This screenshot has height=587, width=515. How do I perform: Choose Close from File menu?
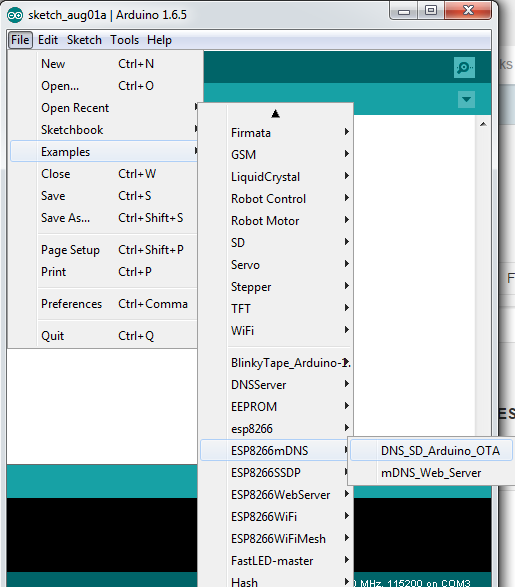[103, 174]
